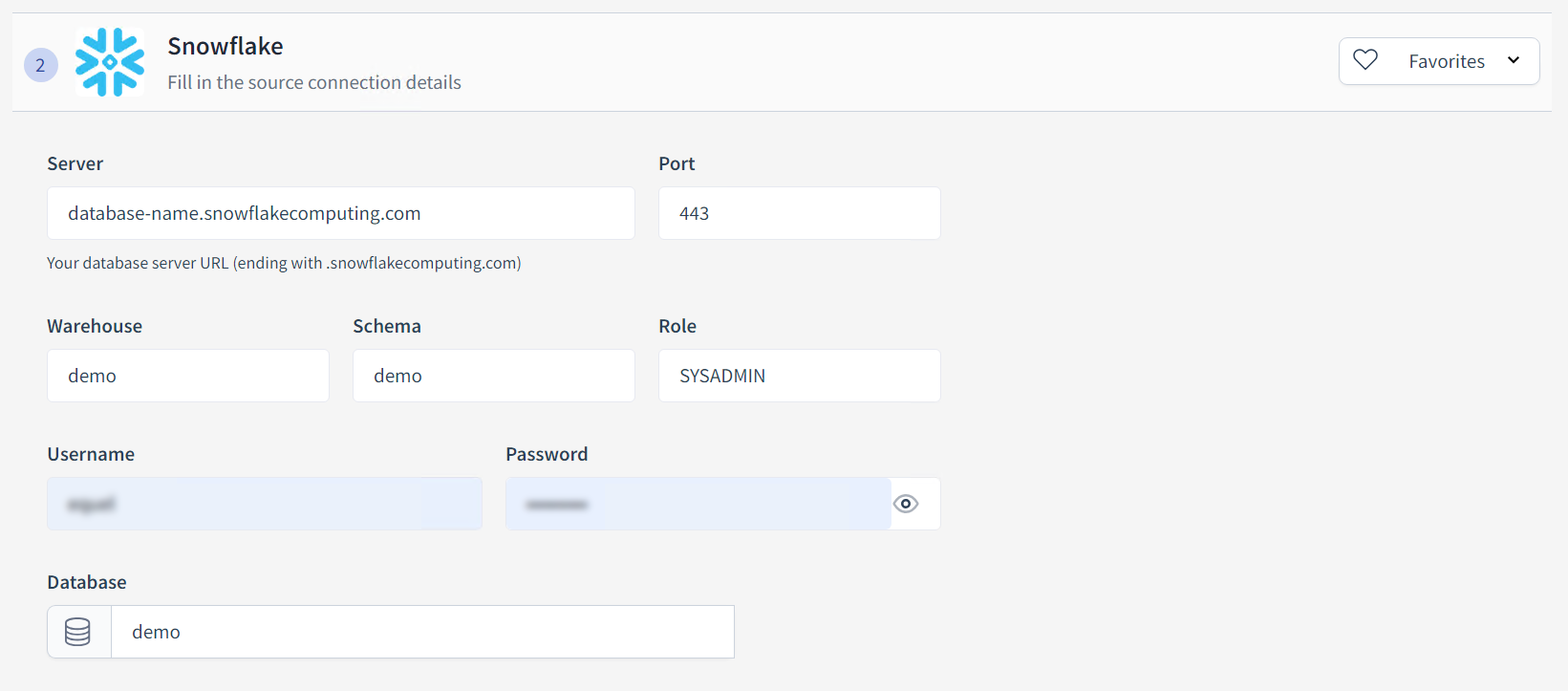Click the Server field label
The height and width of the screenshot is (691, 1568).
coord(75,163)
